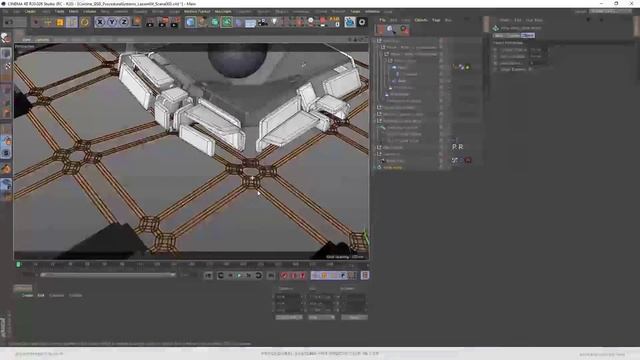This screenshot has width=640, height=360.
Task: Click the Record Active Objects button
Action: coord(284,276)
